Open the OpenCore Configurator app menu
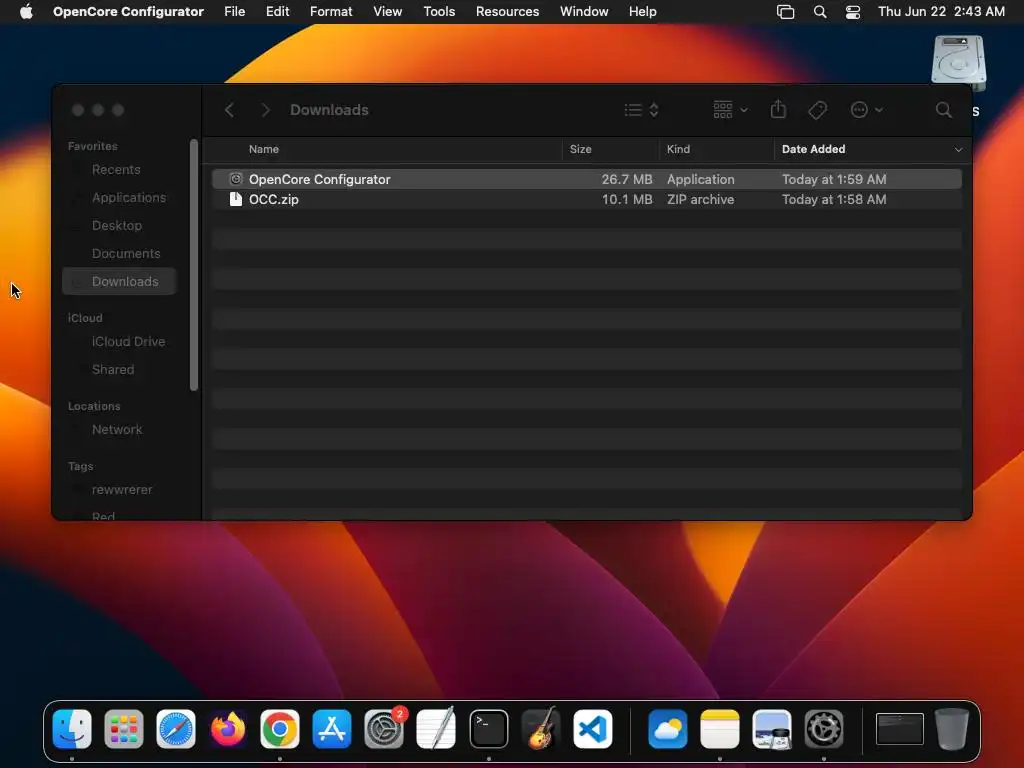The height and width of the screenshot is (768, 1024). pos(128,12)
